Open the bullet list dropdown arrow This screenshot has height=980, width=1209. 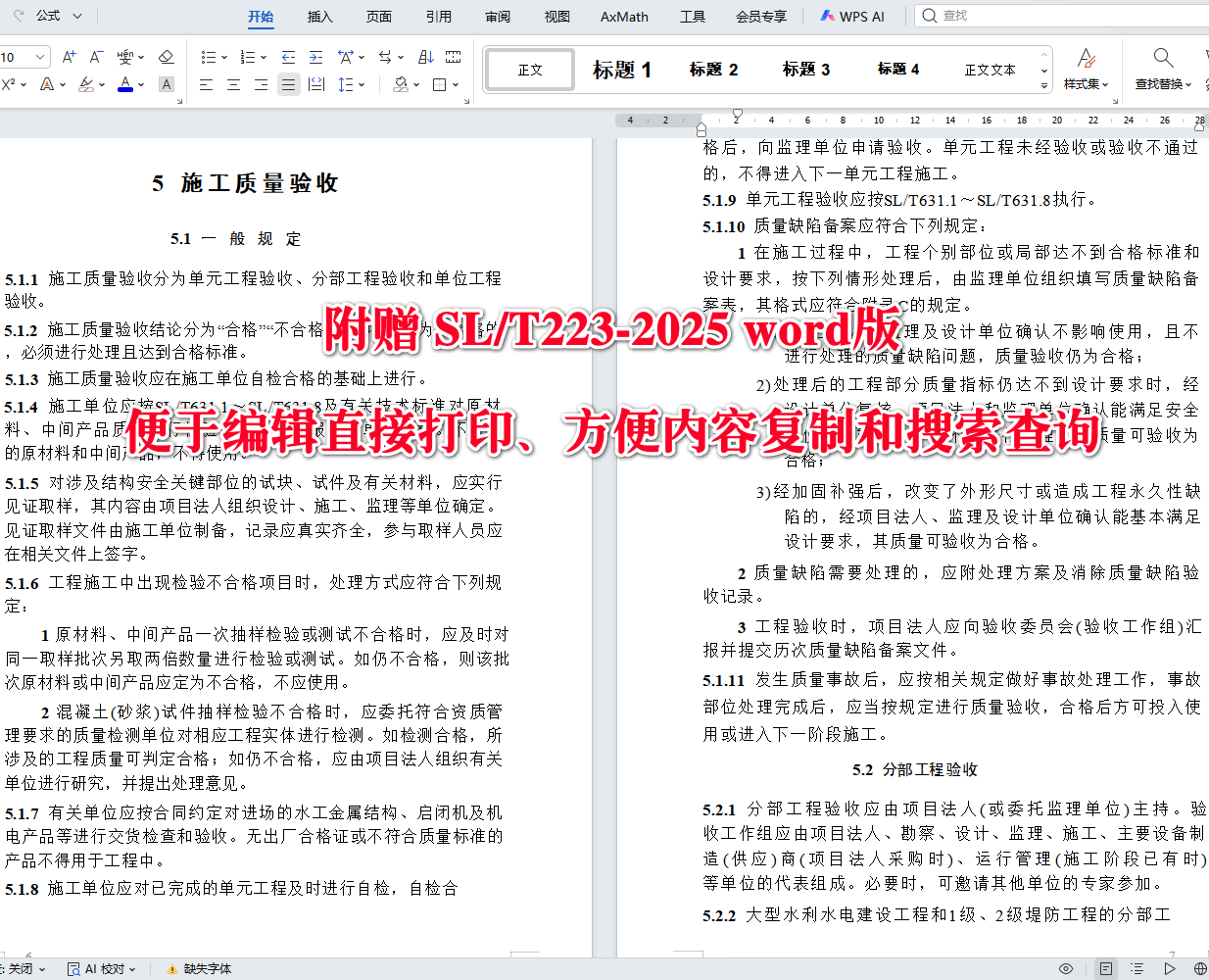point(222,56)
